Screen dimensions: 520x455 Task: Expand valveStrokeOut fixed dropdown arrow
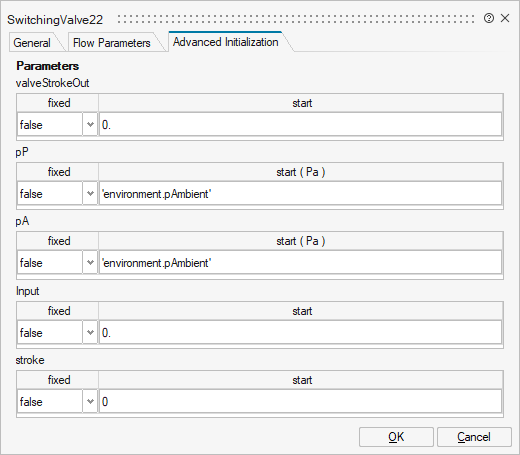click(90, 125)
